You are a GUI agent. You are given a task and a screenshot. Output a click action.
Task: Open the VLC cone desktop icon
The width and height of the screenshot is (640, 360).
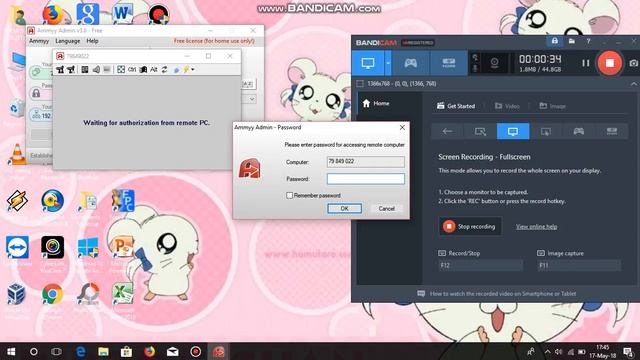[x=17, y=155]
